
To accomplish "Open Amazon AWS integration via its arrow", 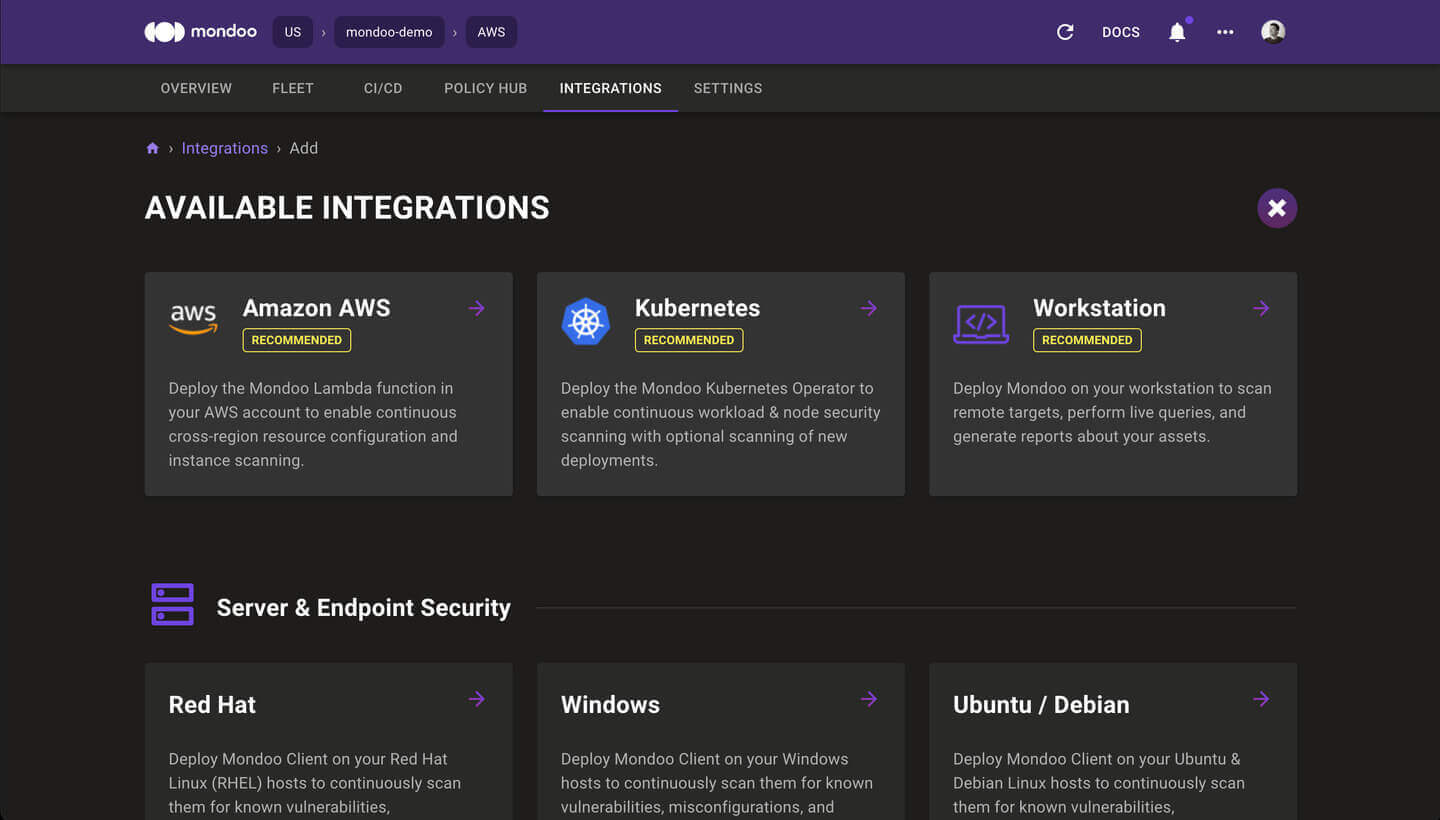I will pyautogui.click(x=477, y=308).
